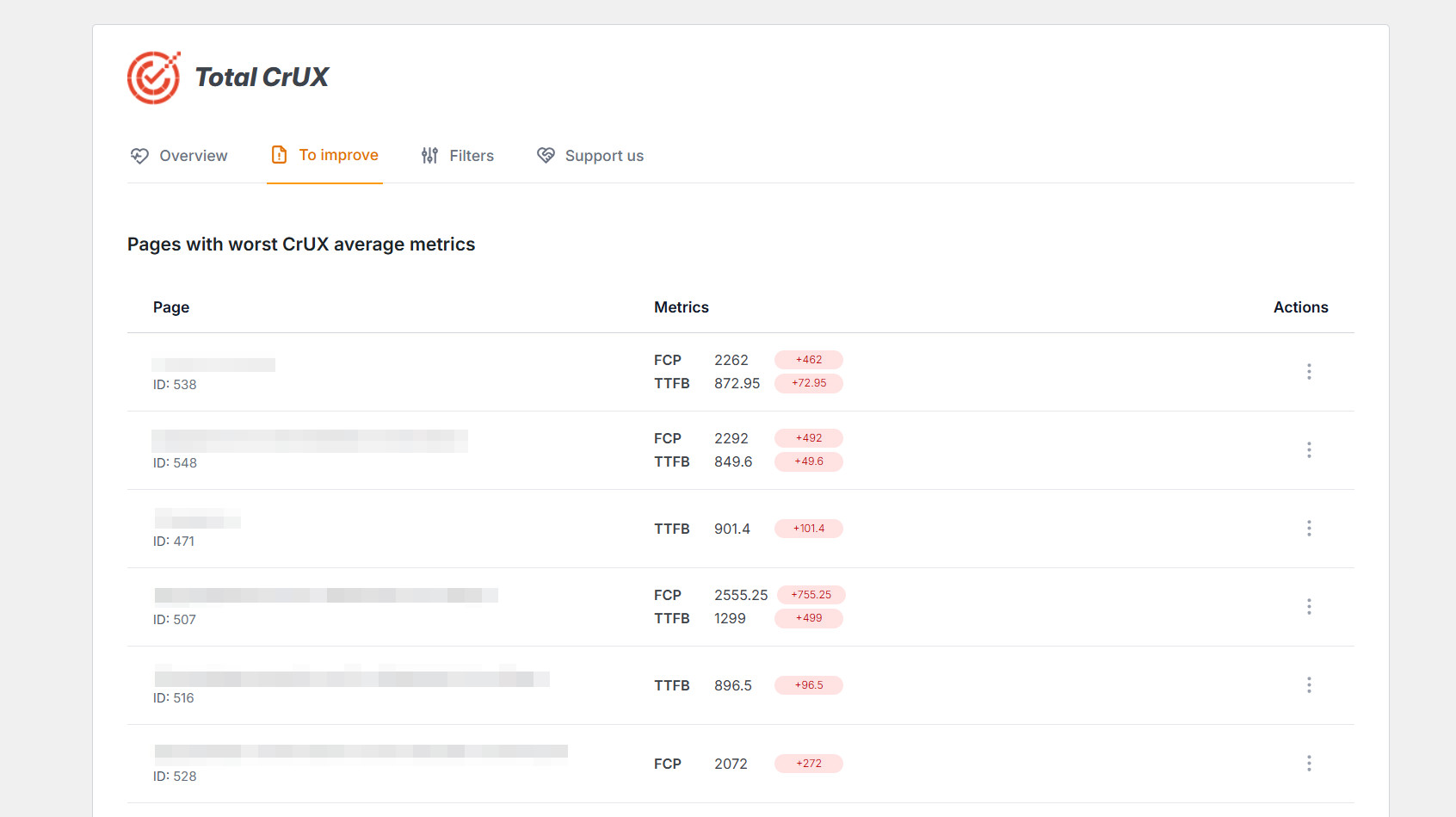
Task: Open actions menu for page ID 538
Action: 1309,372
